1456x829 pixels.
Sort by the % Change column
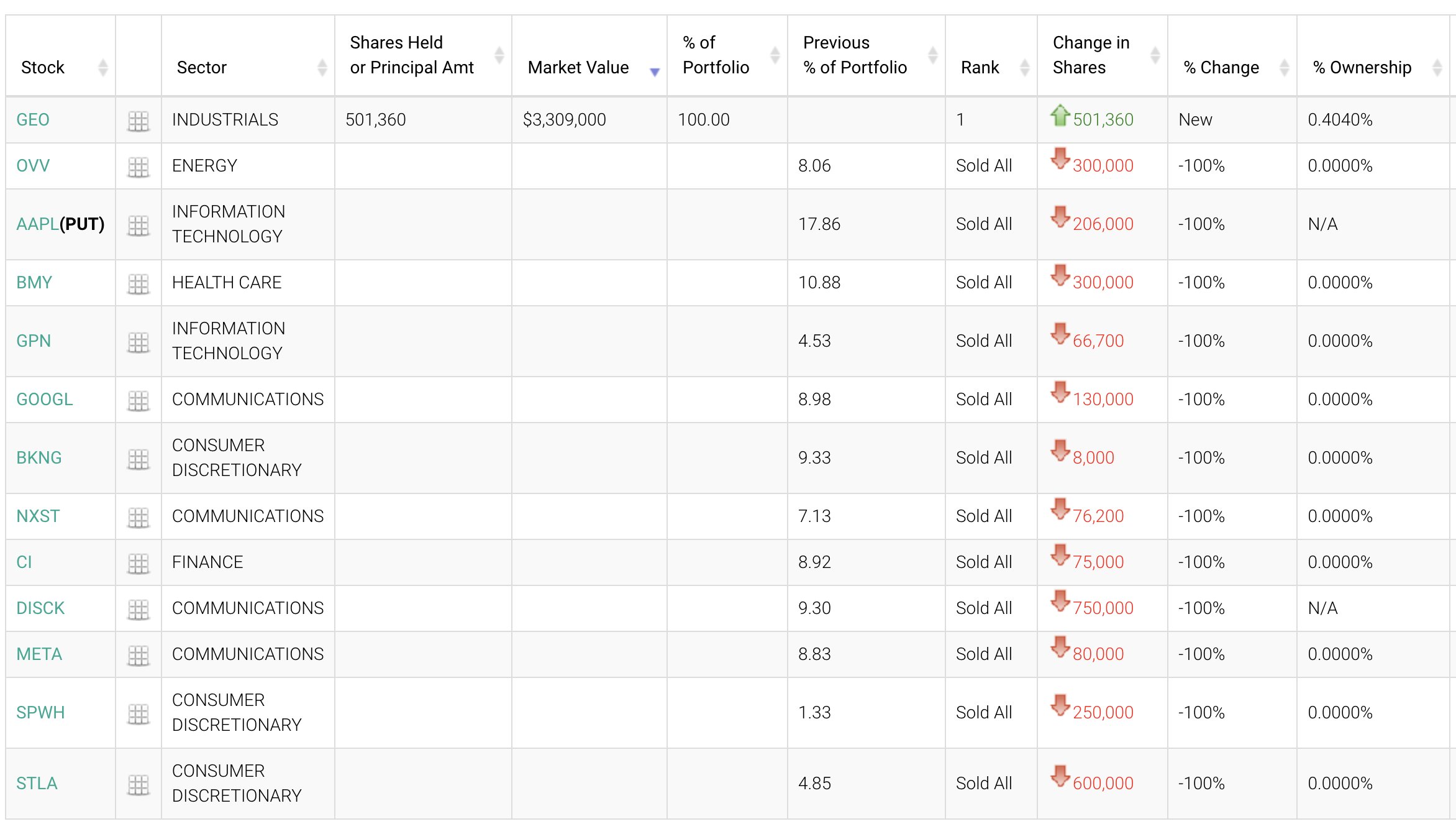pyautogui.click(x=1232, y=56)
